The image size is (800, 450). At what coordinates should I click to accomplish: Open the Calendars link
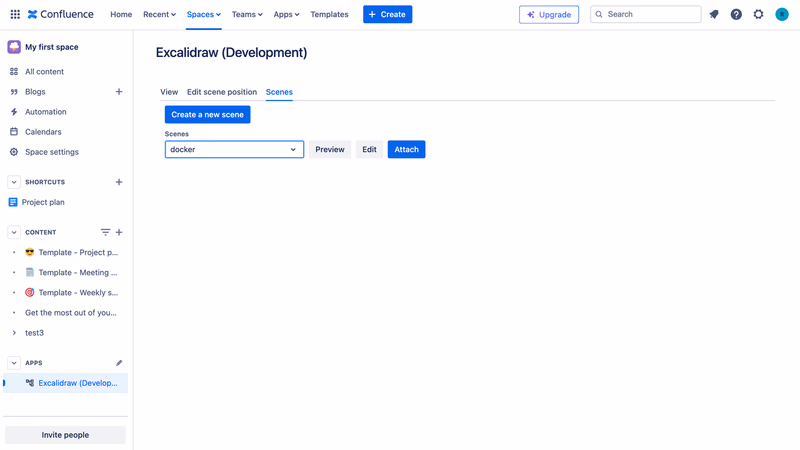43,132
